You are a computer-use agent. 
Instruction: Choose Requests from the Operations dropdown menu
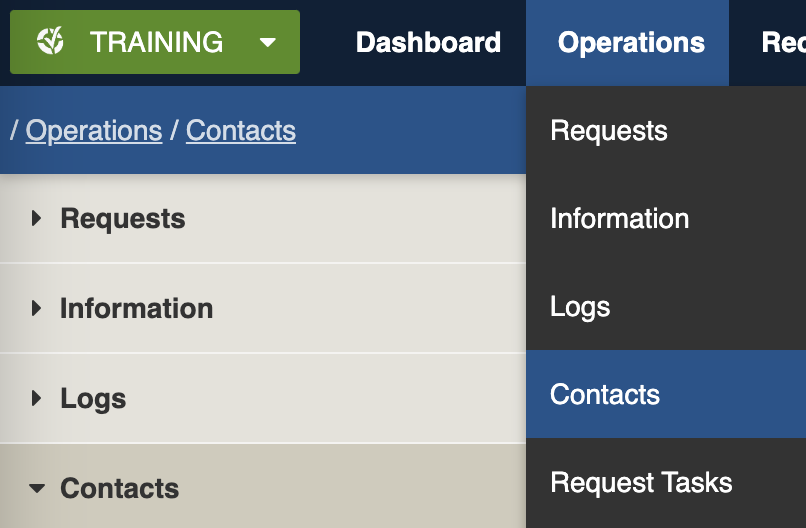click(609, 131)
